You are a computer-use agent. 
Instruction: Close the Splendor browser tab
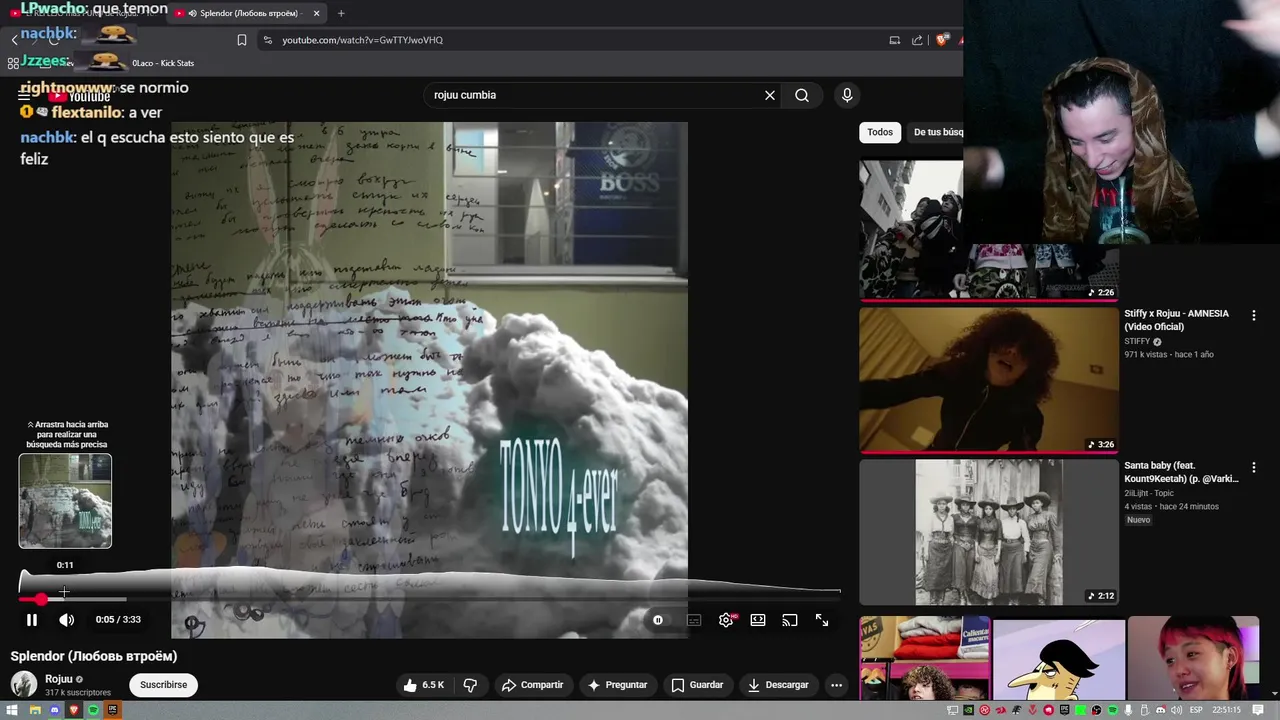(316, 13)
